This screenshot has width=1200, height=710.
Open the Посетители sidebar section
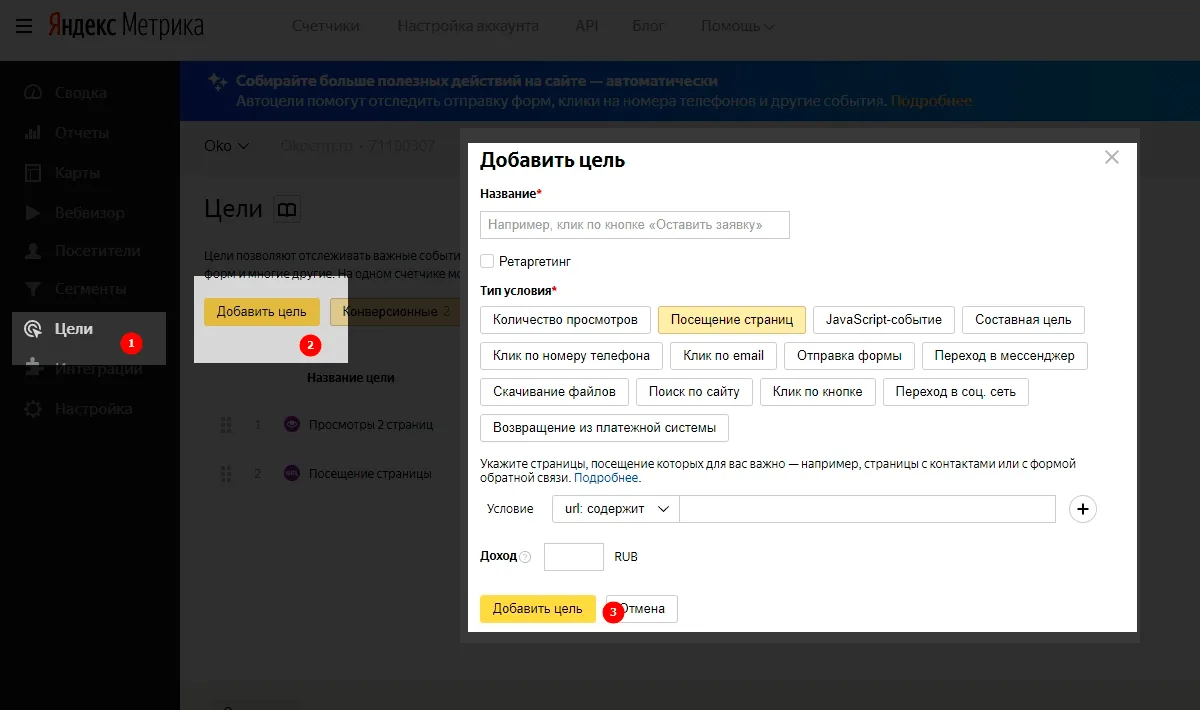point(82,251)
